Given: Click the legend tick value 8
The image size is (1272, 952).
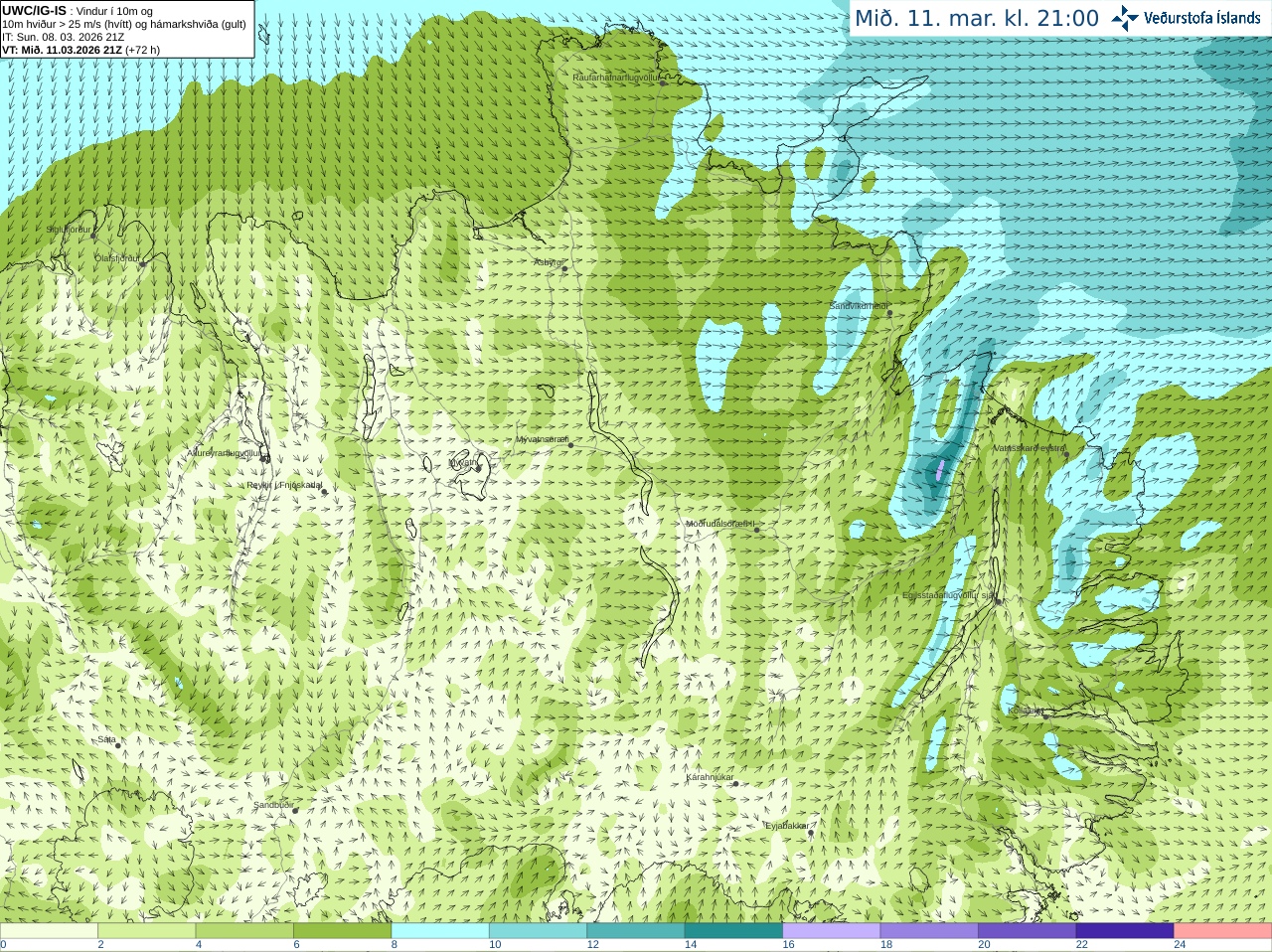Looking at the screenshot, I should (x=395, y=945).
